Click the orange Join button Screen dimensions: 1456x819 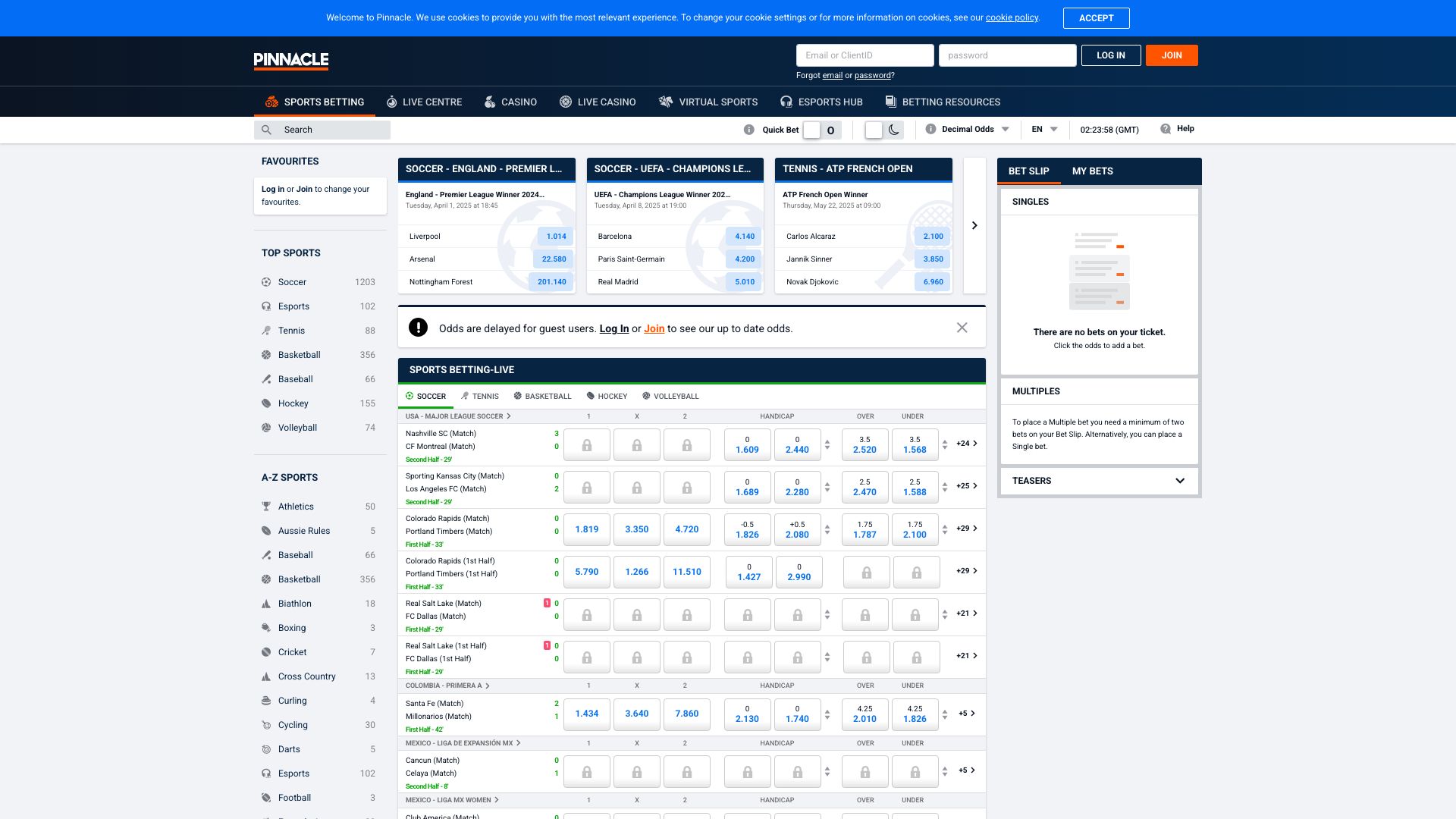pos(1171,55)
